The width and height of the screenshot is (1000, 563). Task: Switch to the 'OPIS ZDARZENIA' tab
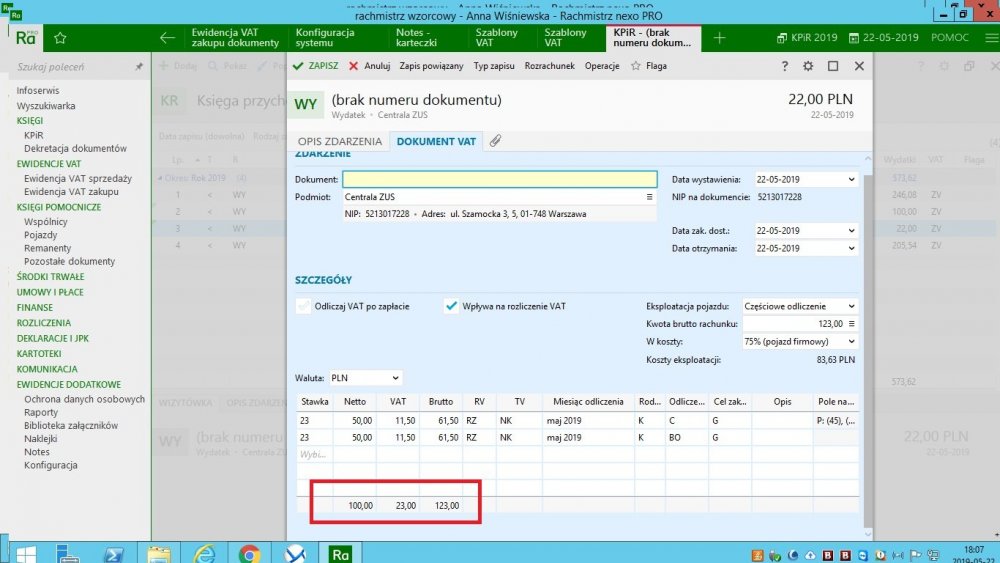coord(340,142)
